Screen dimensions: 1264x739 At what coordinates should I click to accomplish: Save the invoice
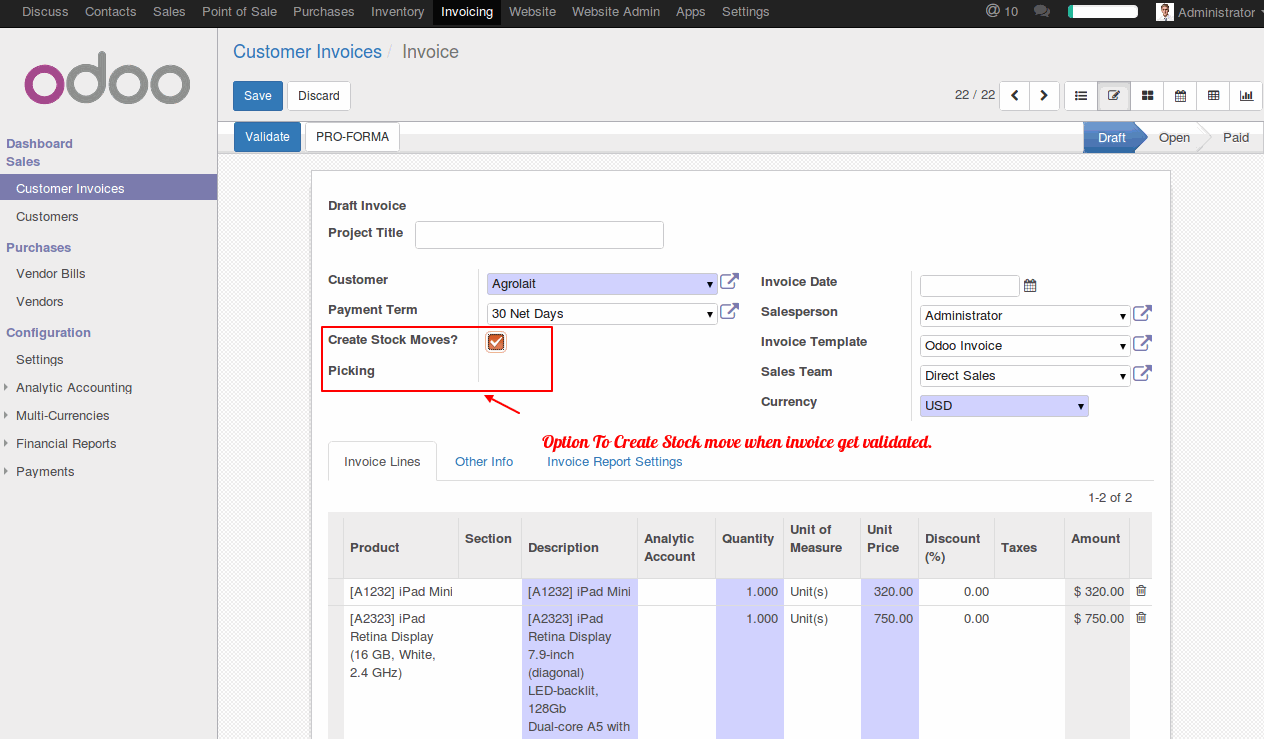[x=258, y=96]
